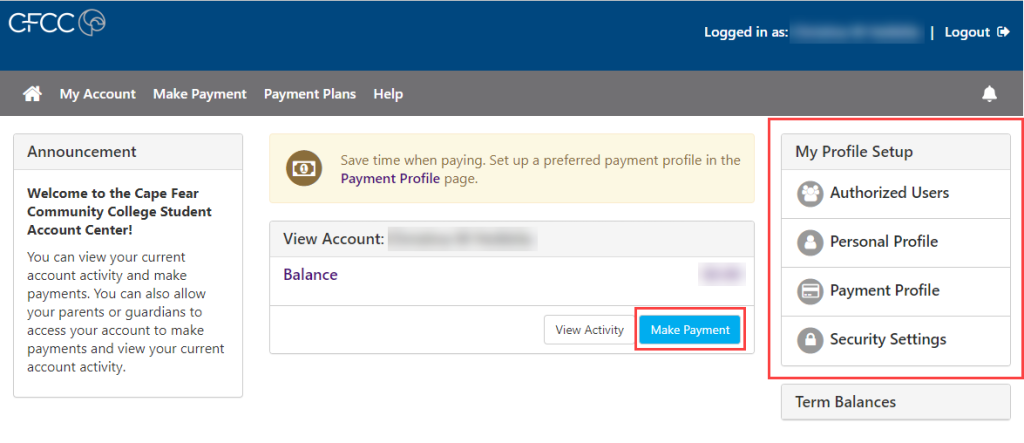Click the View Activity button
This screenshot has height=443, width=1024.
pos(589,330)
